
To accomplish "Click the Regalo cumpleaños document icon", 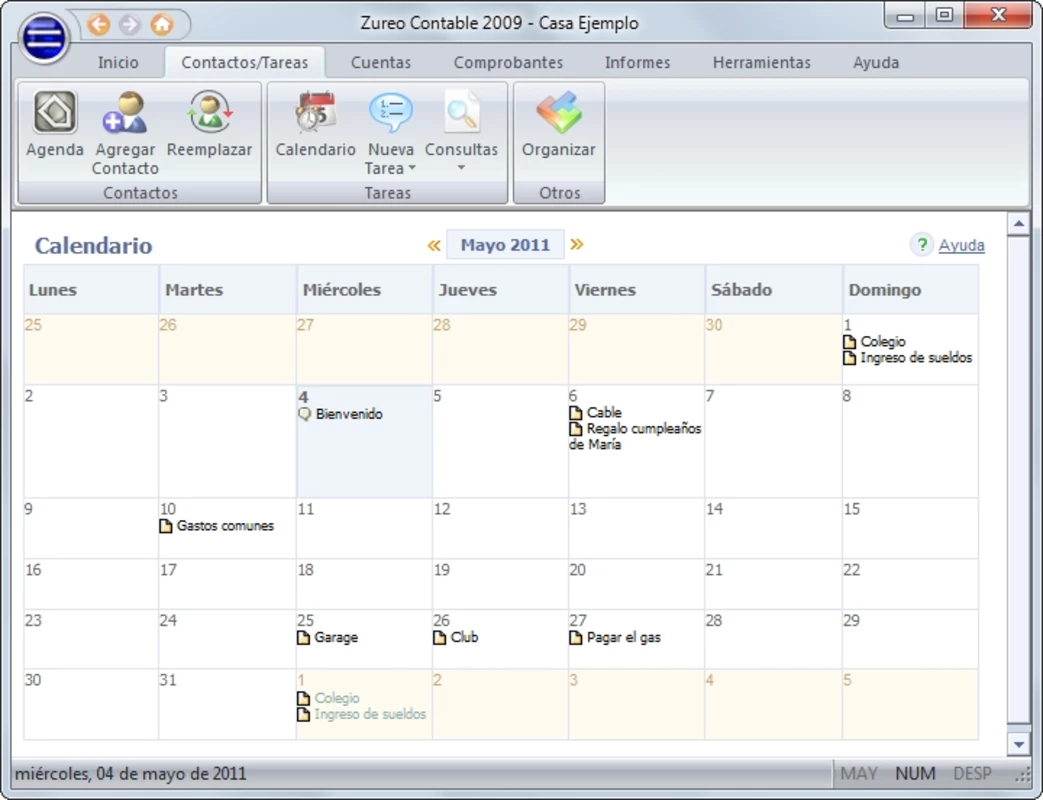I will pos(576,429).
